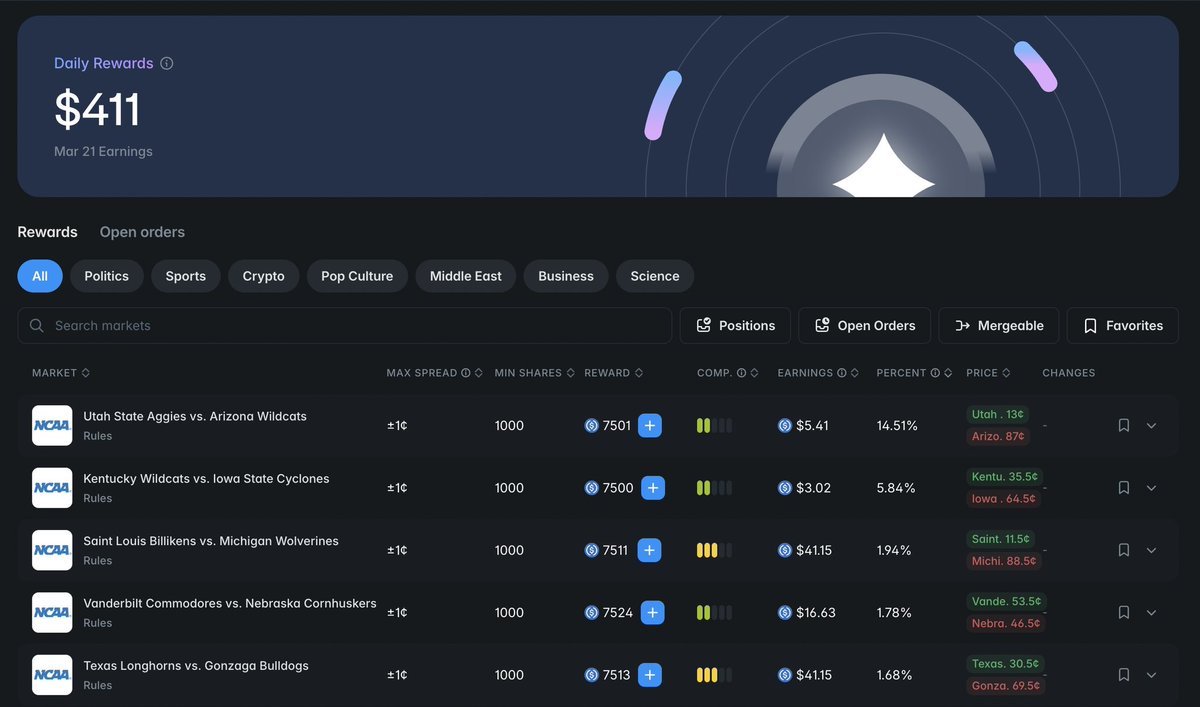Sort by the PERCENT column

(914, 373)
